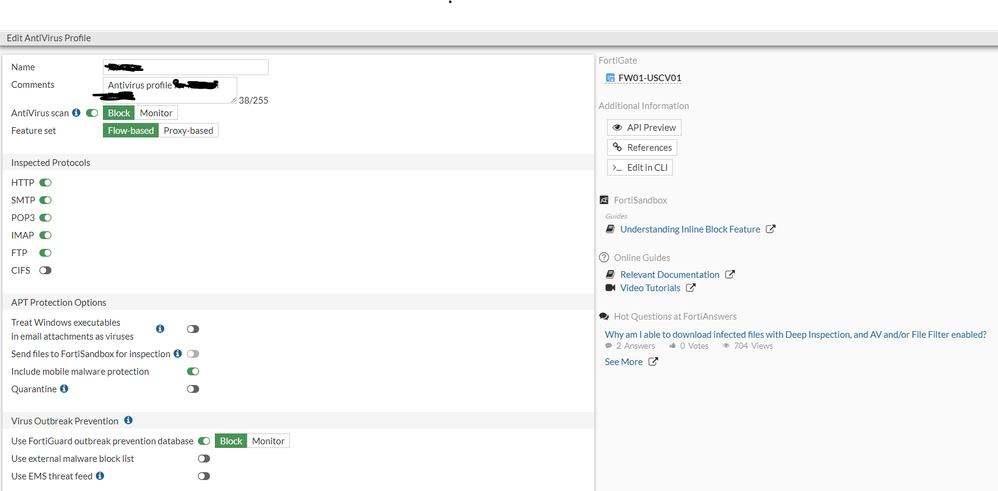Toggle the HTTP inspected protocol switch
This screenshot has width=998, height=491.
(45, 183)
